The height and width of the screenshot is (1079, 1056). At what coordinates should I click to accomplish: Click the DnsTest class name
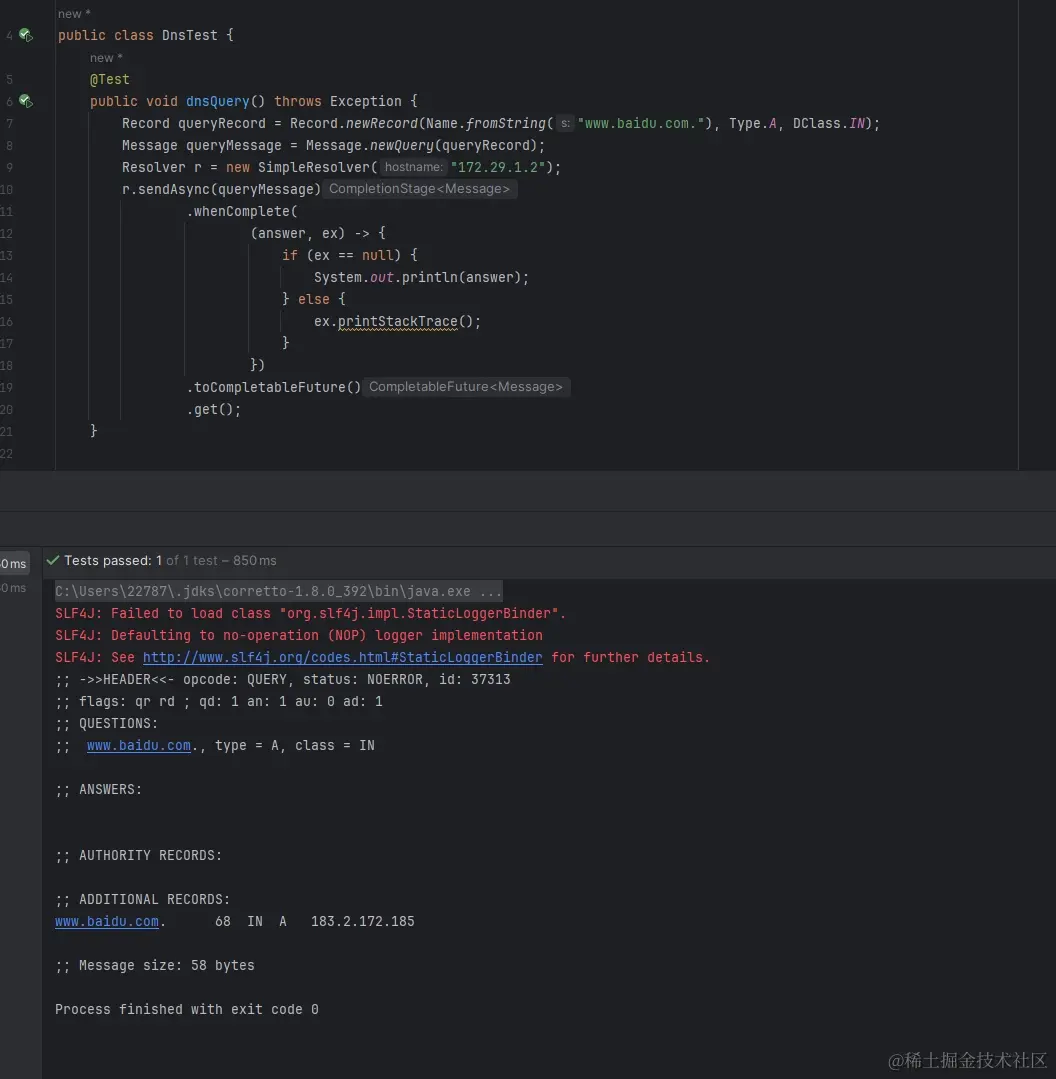coord(189,35)
